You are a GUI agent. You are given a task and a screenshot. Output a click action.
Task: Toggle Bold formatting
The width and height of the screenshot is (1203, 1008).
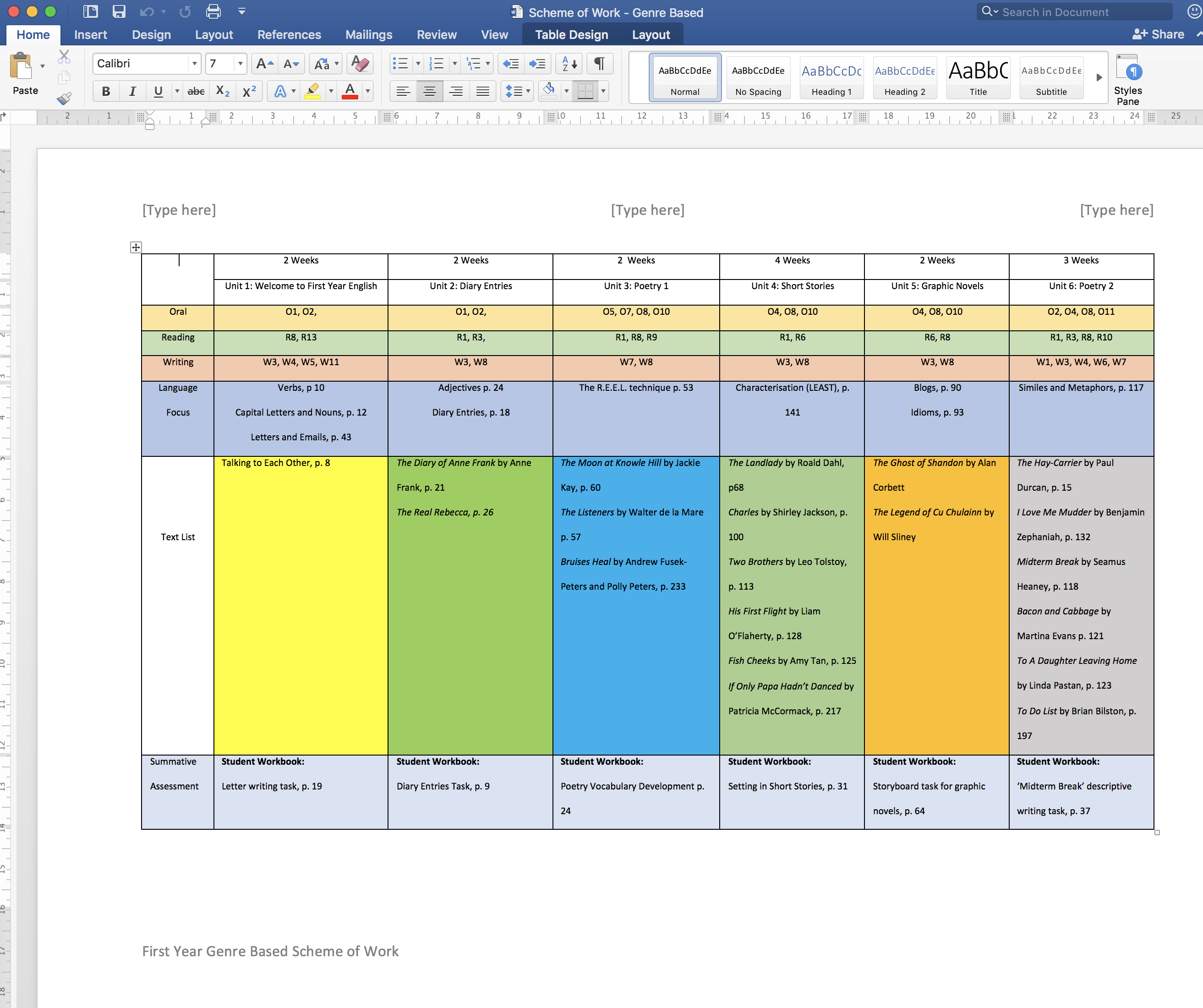pos(106,91)
